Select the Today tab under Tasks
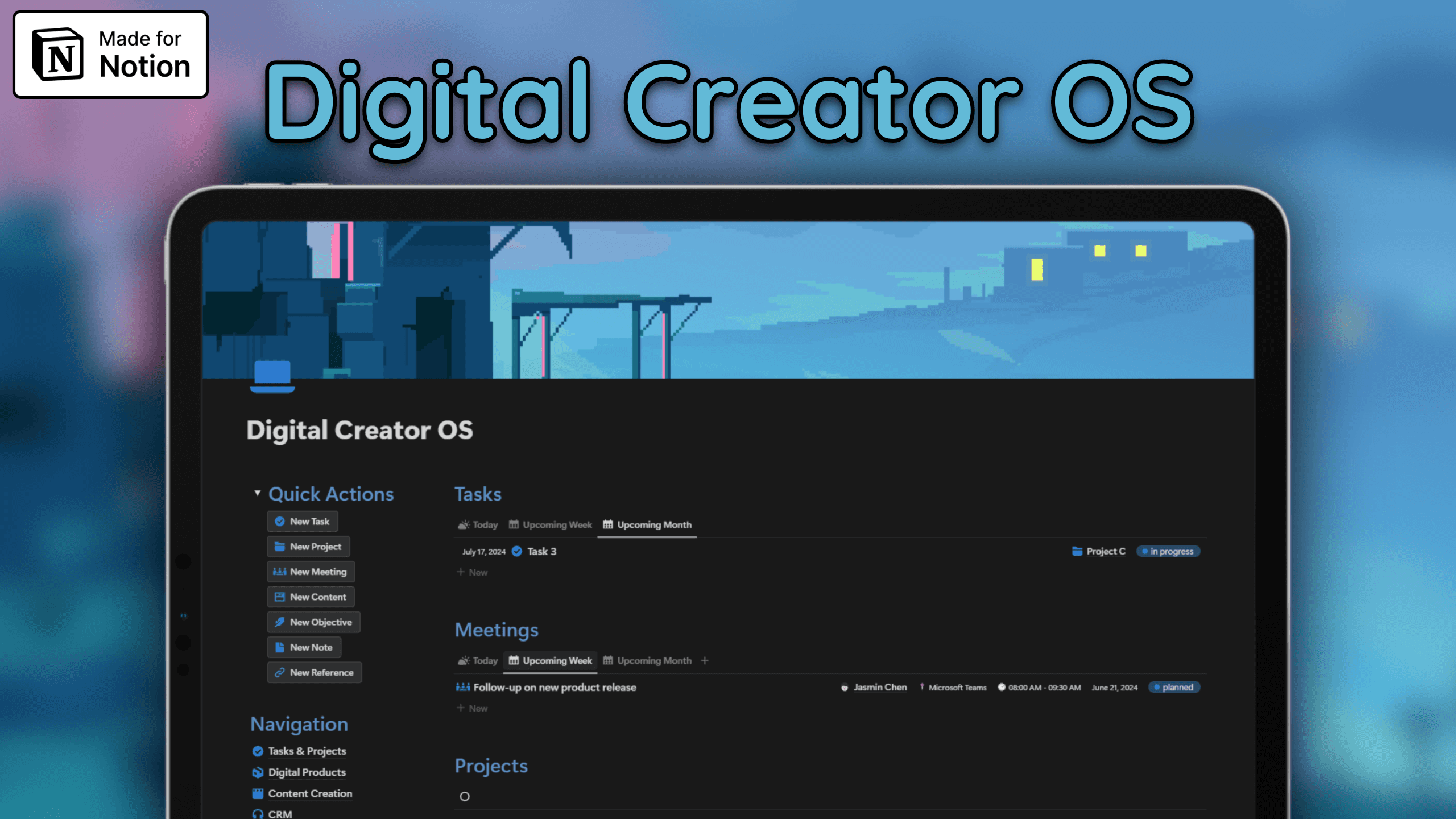Screen dimensions: 1456x819 [478, 524]
